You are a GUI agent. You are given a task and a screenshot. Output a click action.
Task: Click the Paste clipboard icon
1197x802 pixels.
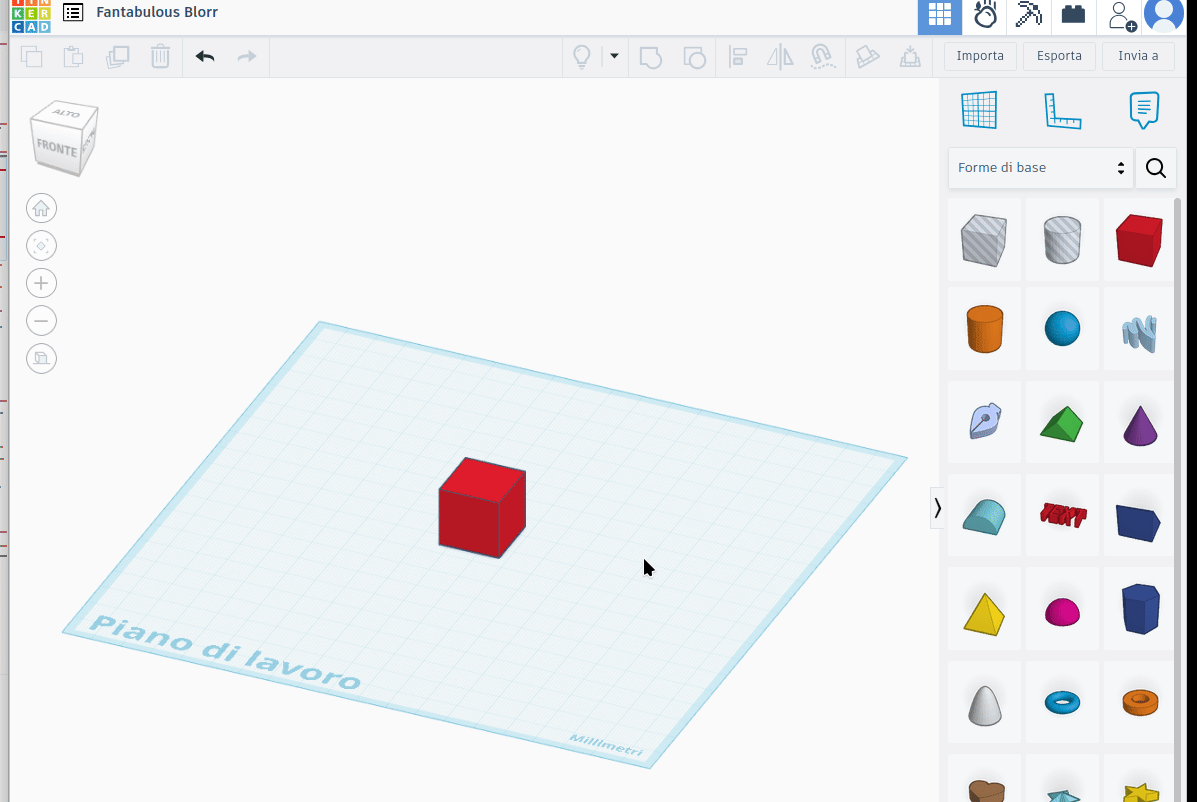(73, 56)
